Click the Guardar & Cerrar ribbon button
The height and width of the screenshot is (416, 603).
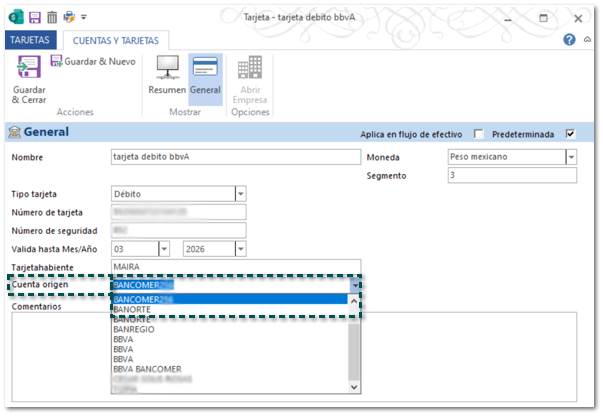pos(28,80)
